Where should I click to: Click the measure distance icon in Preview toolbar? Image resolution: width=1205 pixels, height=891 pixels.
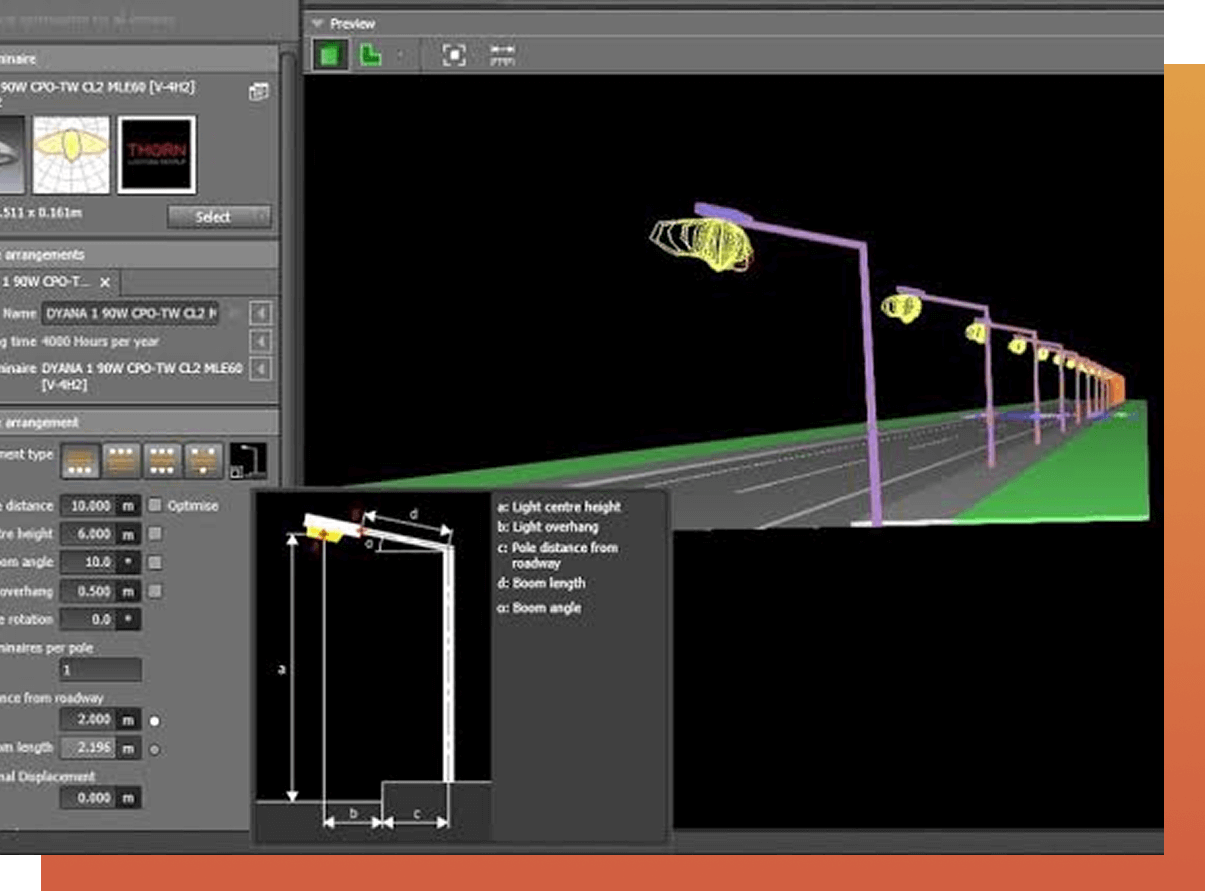pyautogui.click(x=502, y=55)
